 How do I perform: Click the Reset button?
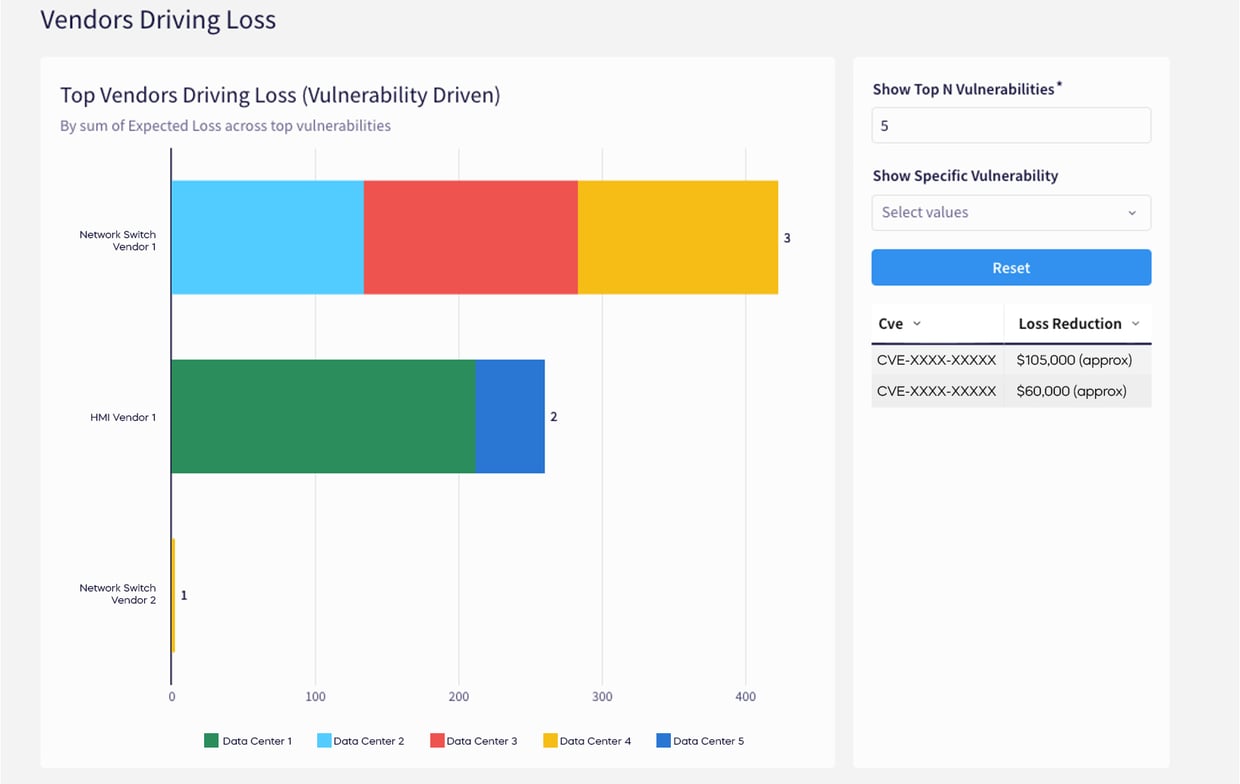(1011, 268)
